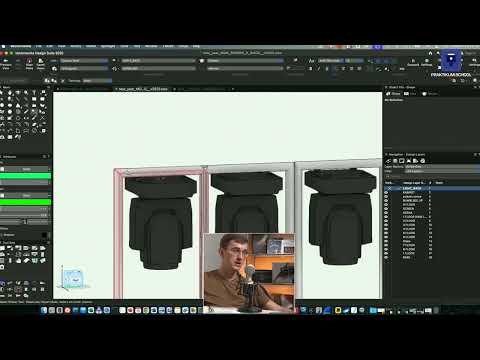Click the Saved Views toolbar button

click(x=41, y=64)
